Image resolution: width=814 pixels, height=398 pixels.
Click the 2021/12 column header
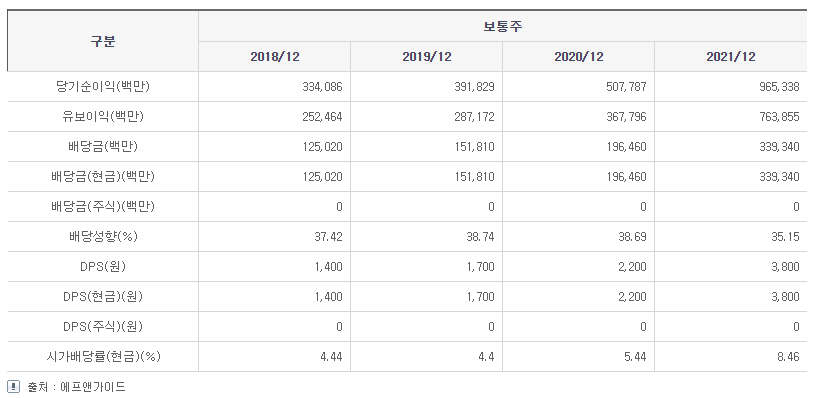coord(730,57)
